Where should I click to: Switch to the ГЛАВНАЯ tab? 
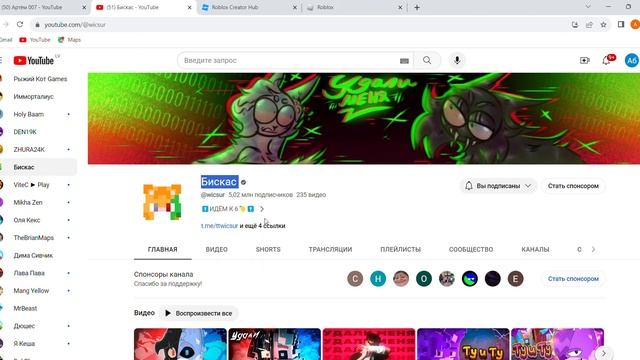click(x=162, y=249)
